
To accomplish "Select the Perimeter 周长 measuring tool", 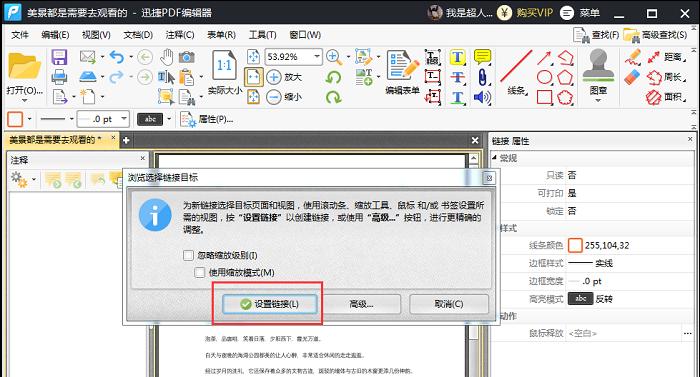I will click(667, 77).
